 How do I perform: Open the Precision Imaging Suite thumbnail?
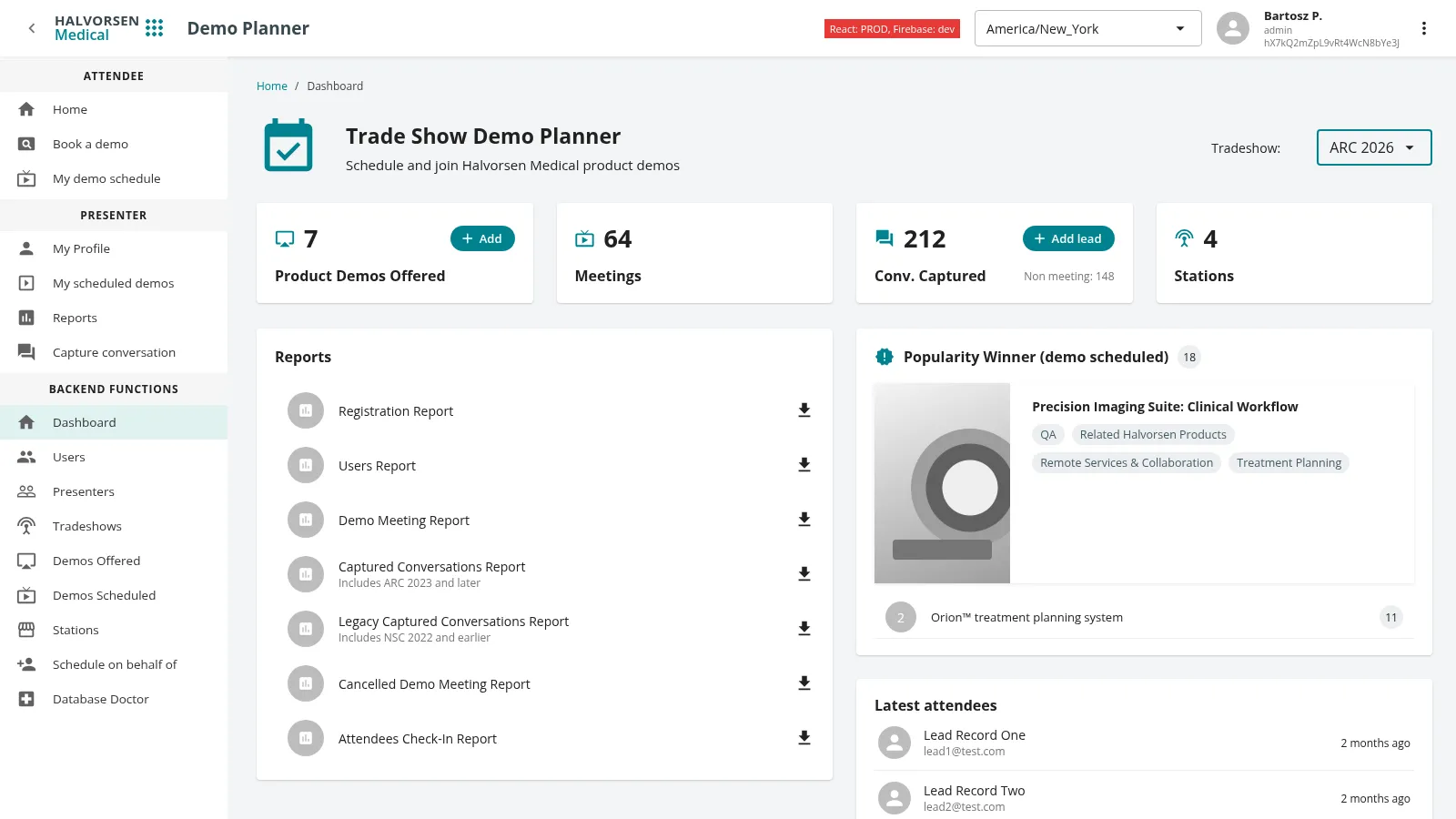point(942,483)
